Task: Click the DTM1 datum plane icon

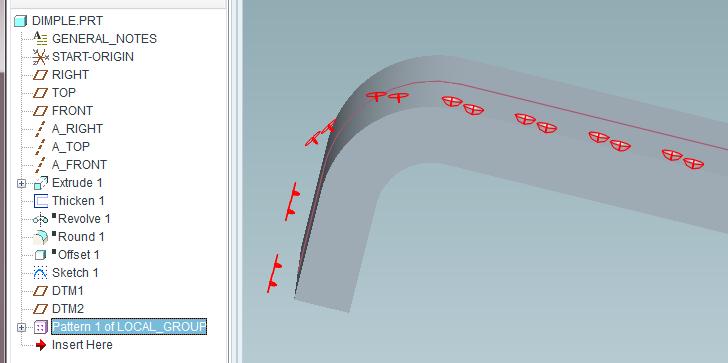Action: 41,291
